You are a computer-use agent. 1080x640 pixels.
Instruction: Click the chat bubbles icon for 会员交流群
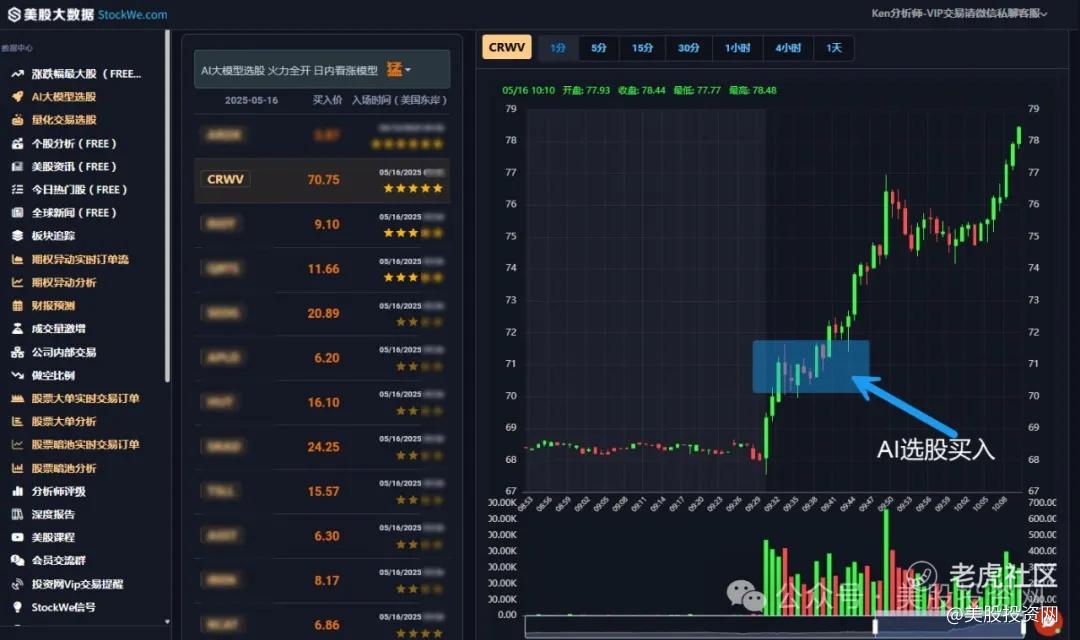[17, 560]
